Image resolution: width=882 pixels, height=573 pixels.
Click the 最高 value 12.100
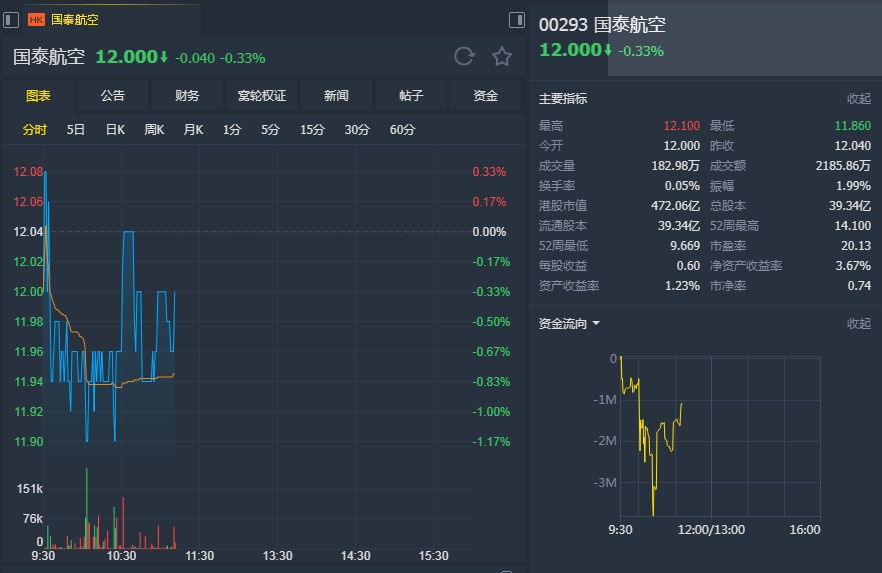coord(682,125)
